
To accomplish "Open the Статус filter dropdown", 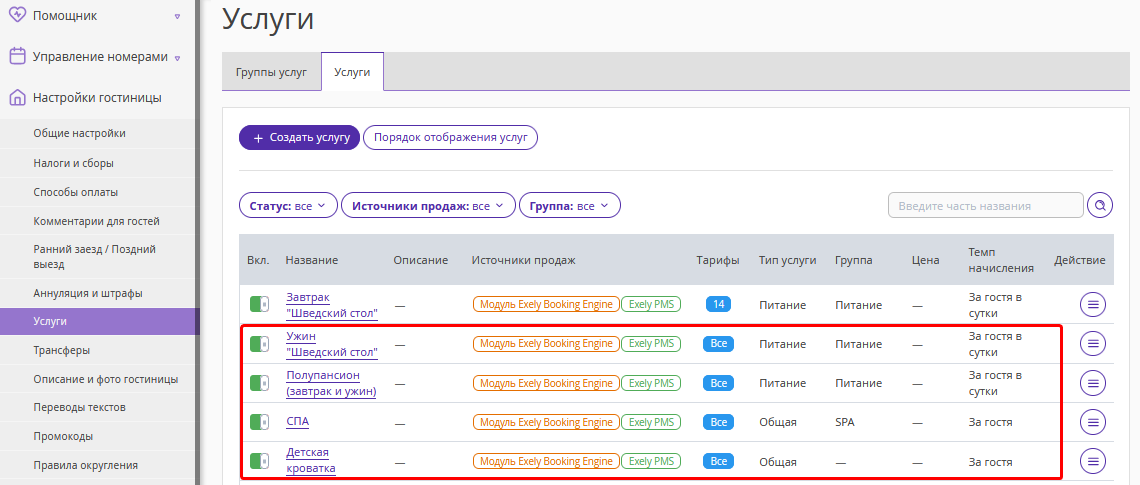I will click(289, 206).
